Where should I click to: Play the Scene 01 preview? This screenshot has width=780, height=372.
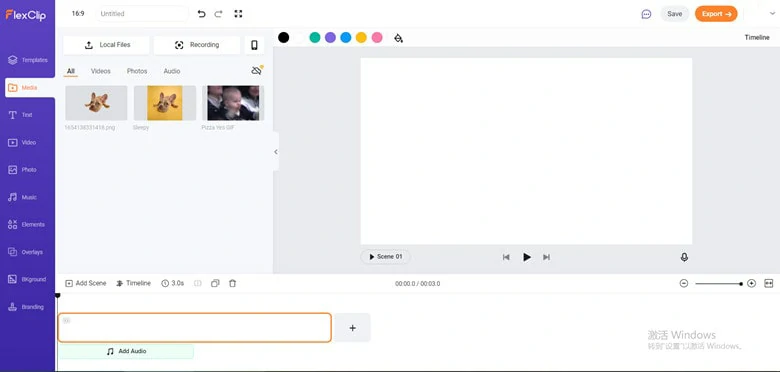[x=386, y=257]
